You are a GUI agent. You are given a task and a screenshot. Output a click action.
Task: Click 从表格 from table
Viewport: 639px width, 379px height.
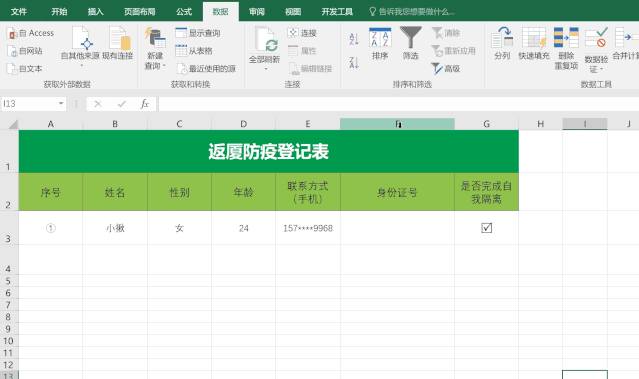click(194, 51)
